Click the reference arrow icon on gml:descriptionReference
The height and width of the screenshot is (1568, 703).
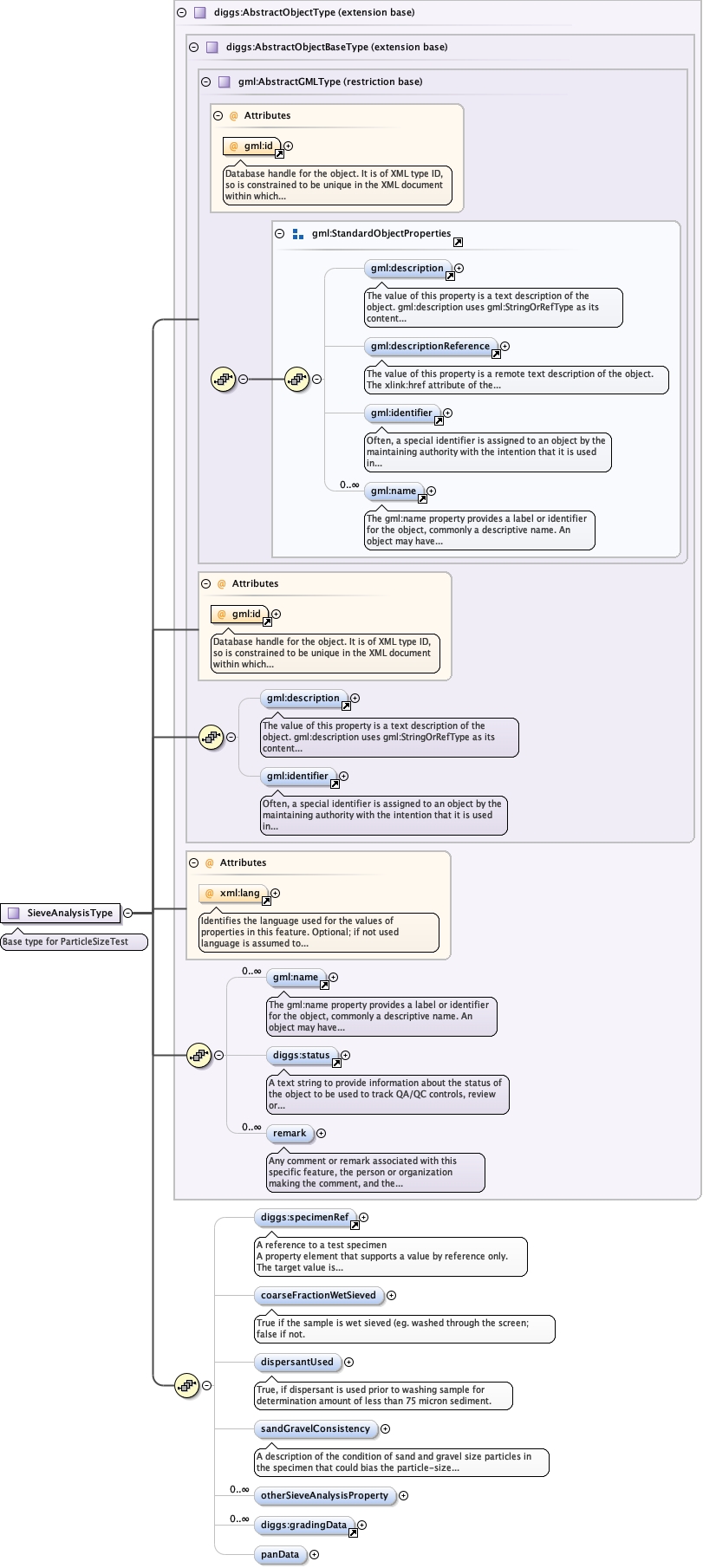496,354
